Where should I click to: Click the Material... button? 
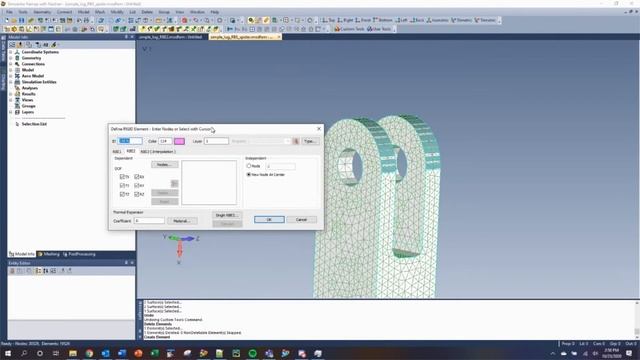(x=182, y=221)
